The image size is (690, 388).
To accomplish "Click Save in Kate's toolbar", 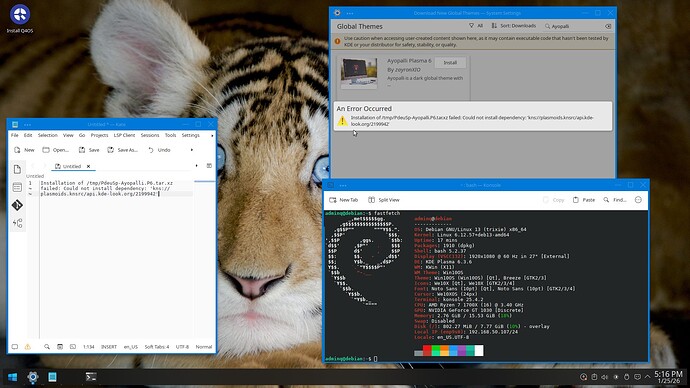I will coord(89,150).
